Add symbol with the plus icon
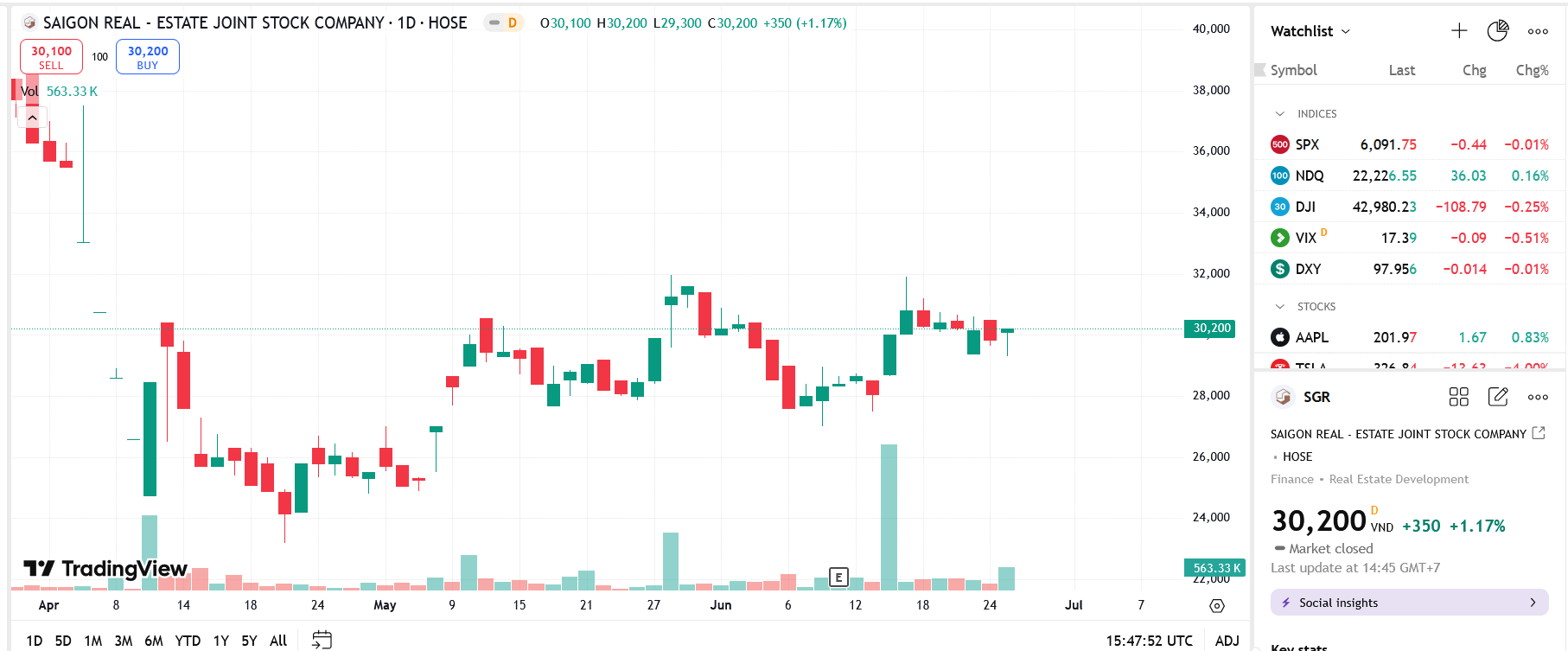The width and height of the screenshot is (1568, 651). pos(1459,31)
